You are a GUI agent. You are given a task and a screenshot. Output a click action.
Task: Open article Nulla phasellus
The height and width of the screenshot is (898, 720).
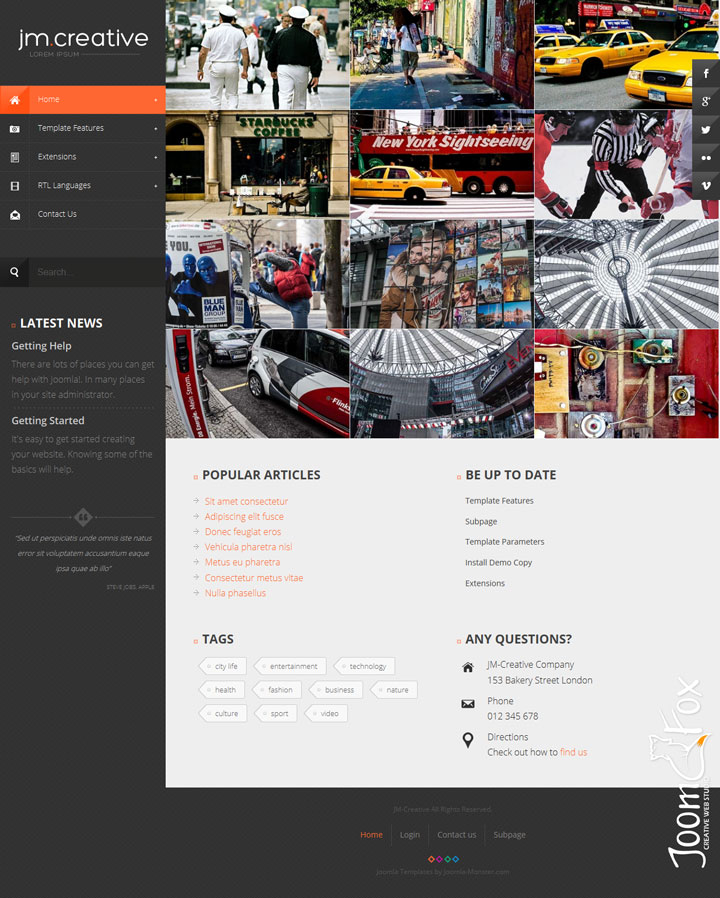235,593
